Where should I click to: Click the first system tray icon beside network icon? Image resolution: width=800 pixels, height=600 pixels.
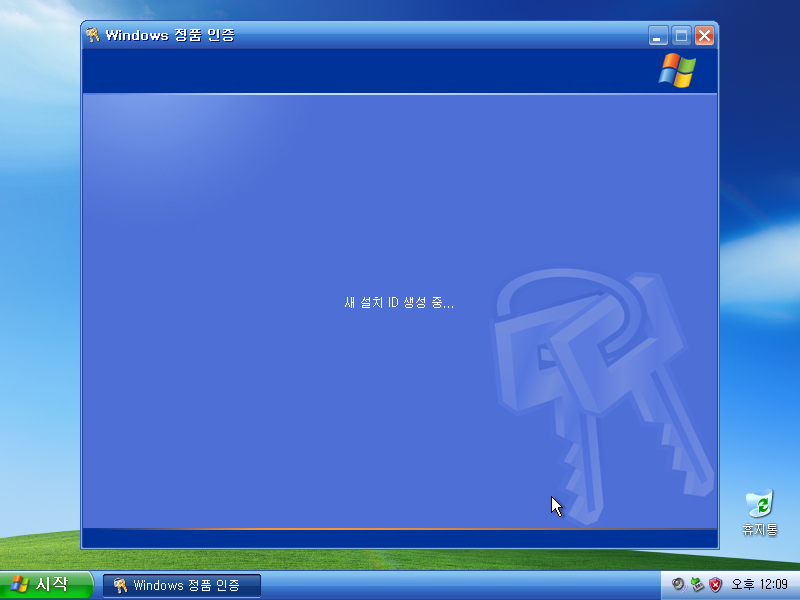[678, 584]
